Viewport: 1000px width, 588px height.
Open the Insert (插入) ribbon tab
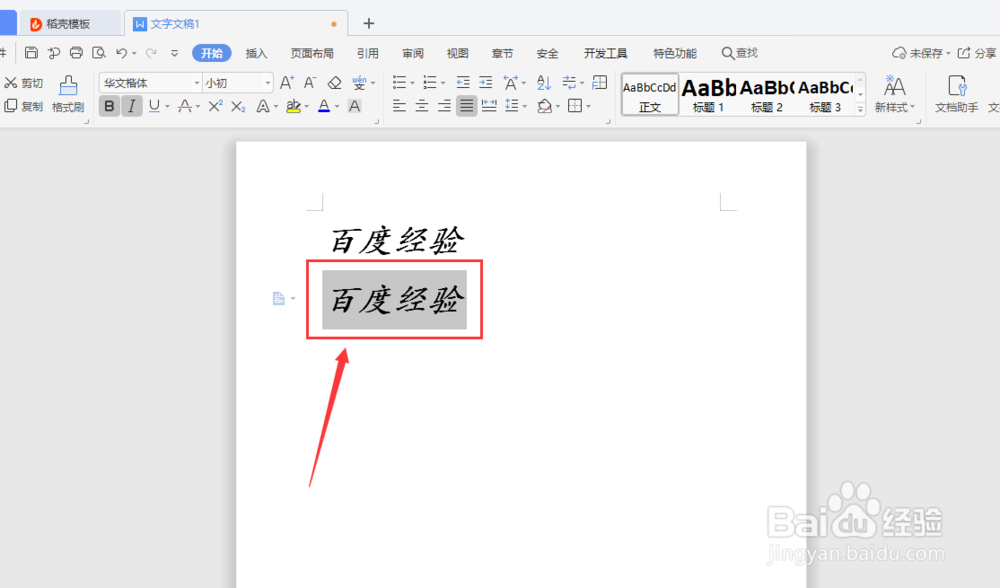click(256, 53)
